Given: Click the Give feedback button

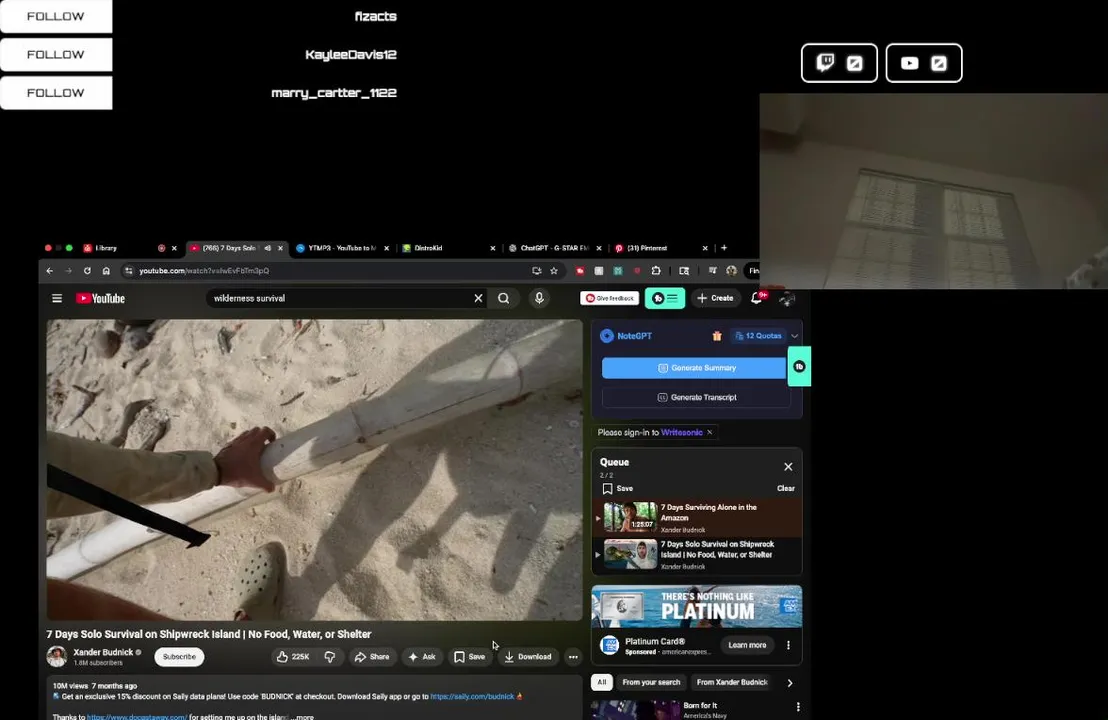Looking at the screenshot, I should coord(609,298).
